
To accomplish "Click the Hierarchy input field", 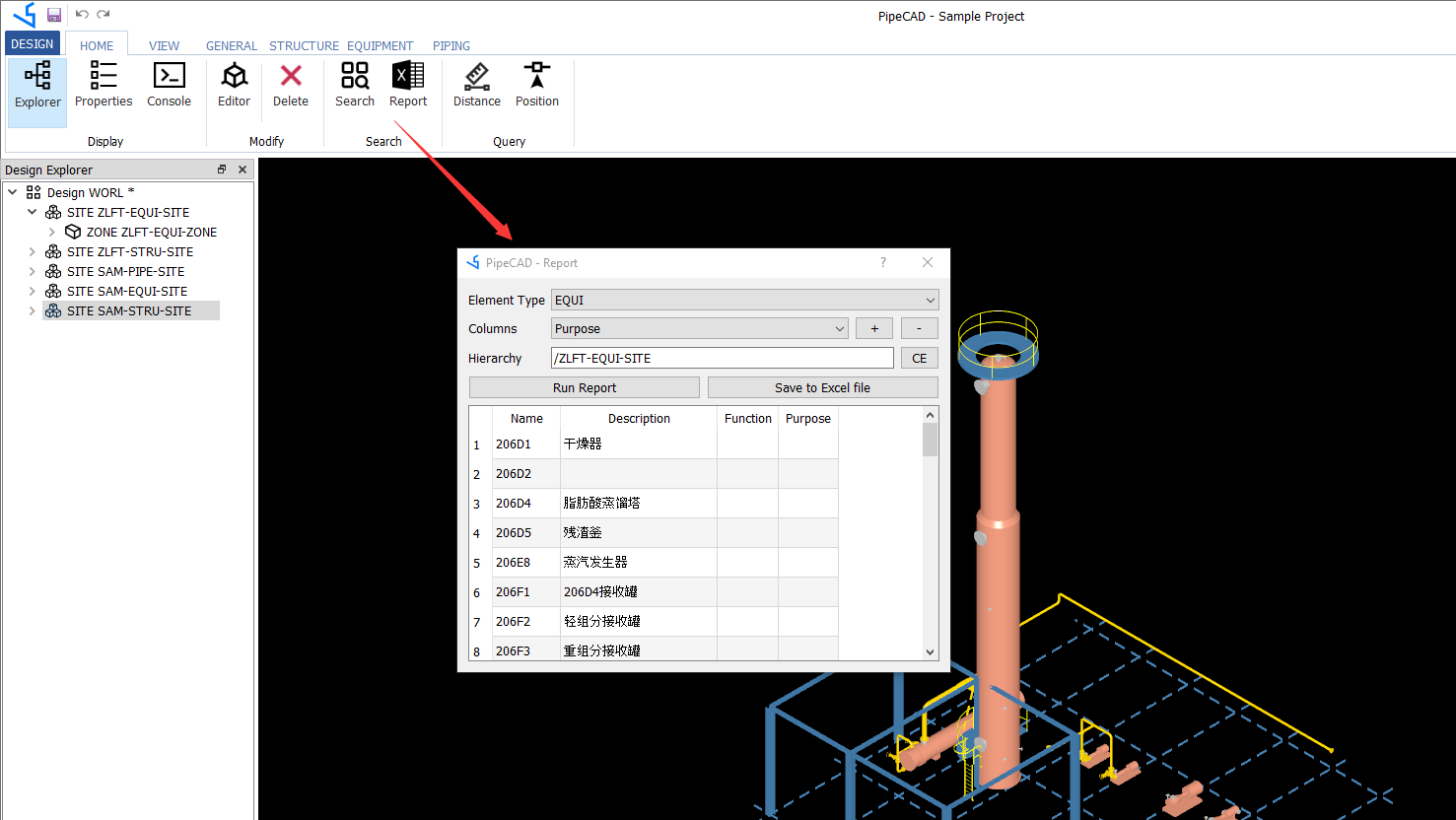I will tap(723, 358).
